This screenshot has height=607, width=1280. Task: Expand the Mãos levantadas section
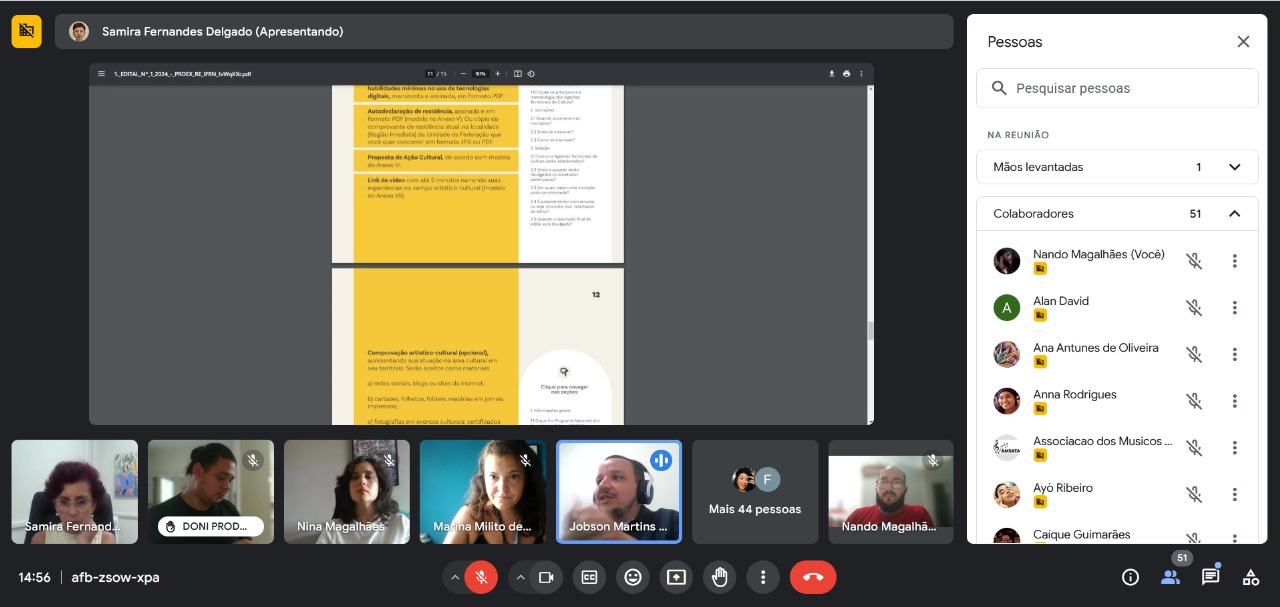click(x=1234, y=167)
